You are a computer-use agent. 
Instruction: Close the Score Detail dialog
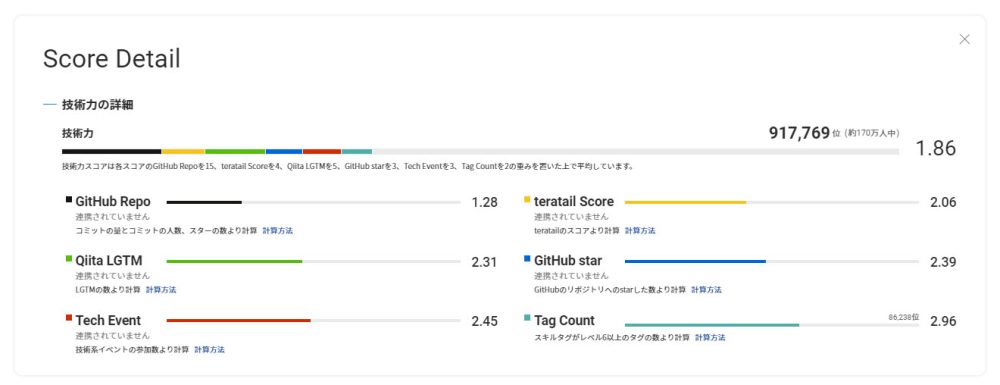pos(964,40)
